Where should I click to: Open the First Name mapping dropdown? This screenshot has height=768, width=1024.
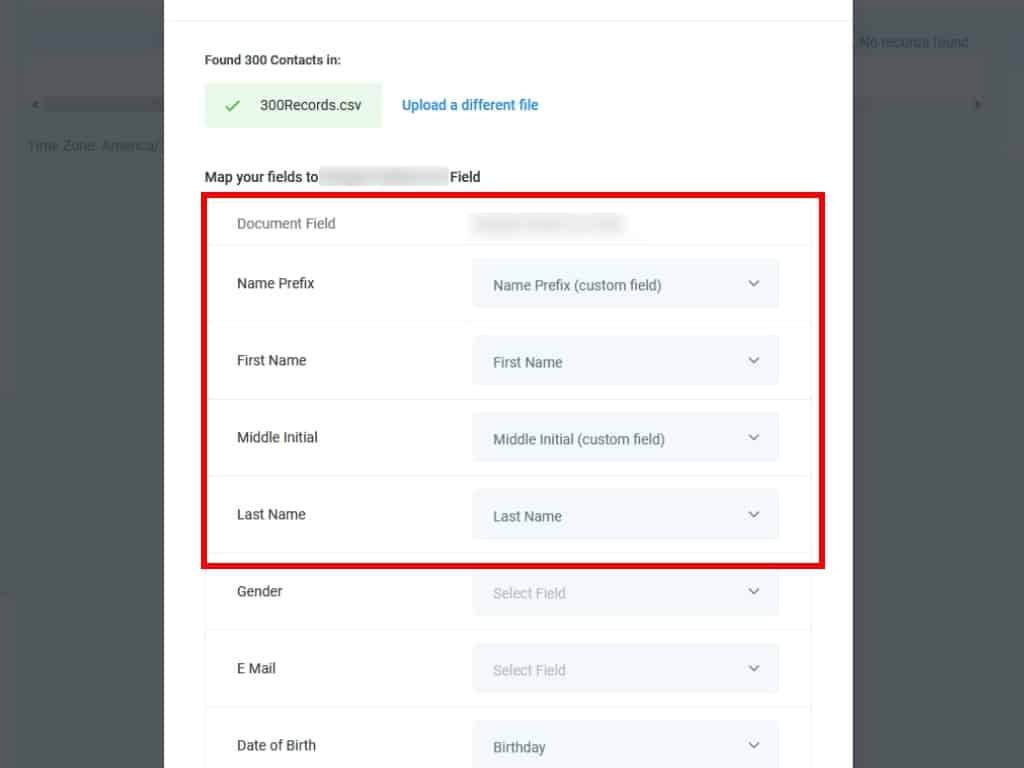(624, 362)
